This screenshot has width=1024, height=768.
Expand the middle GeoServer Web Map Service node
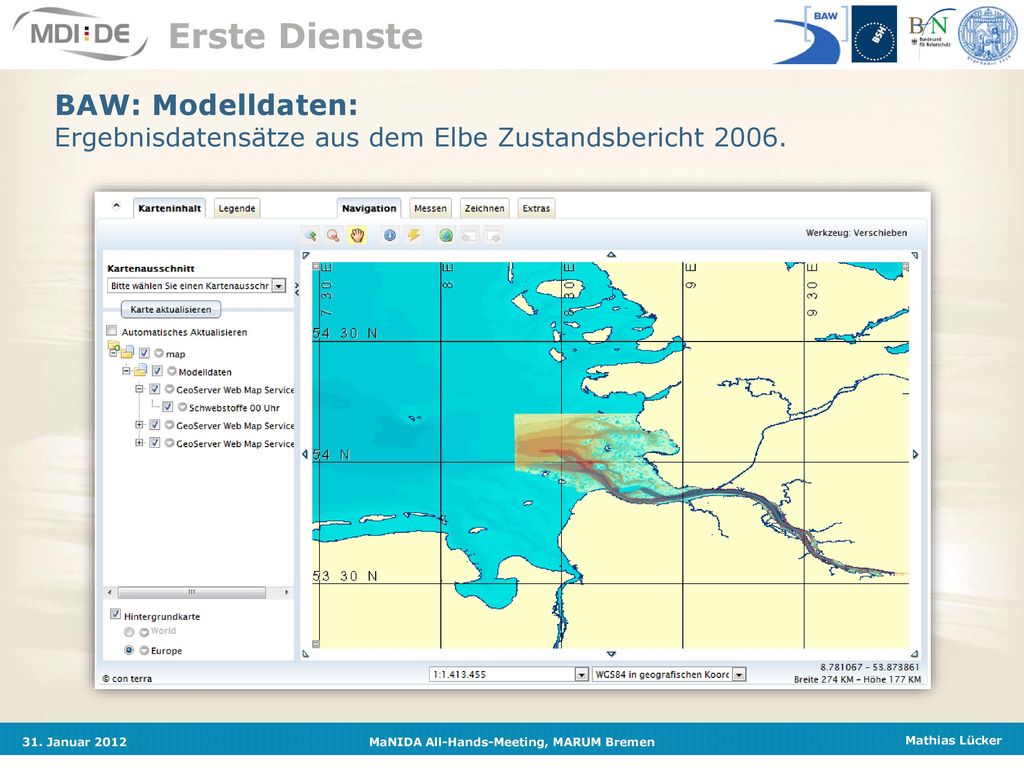[x=139, y=425]
